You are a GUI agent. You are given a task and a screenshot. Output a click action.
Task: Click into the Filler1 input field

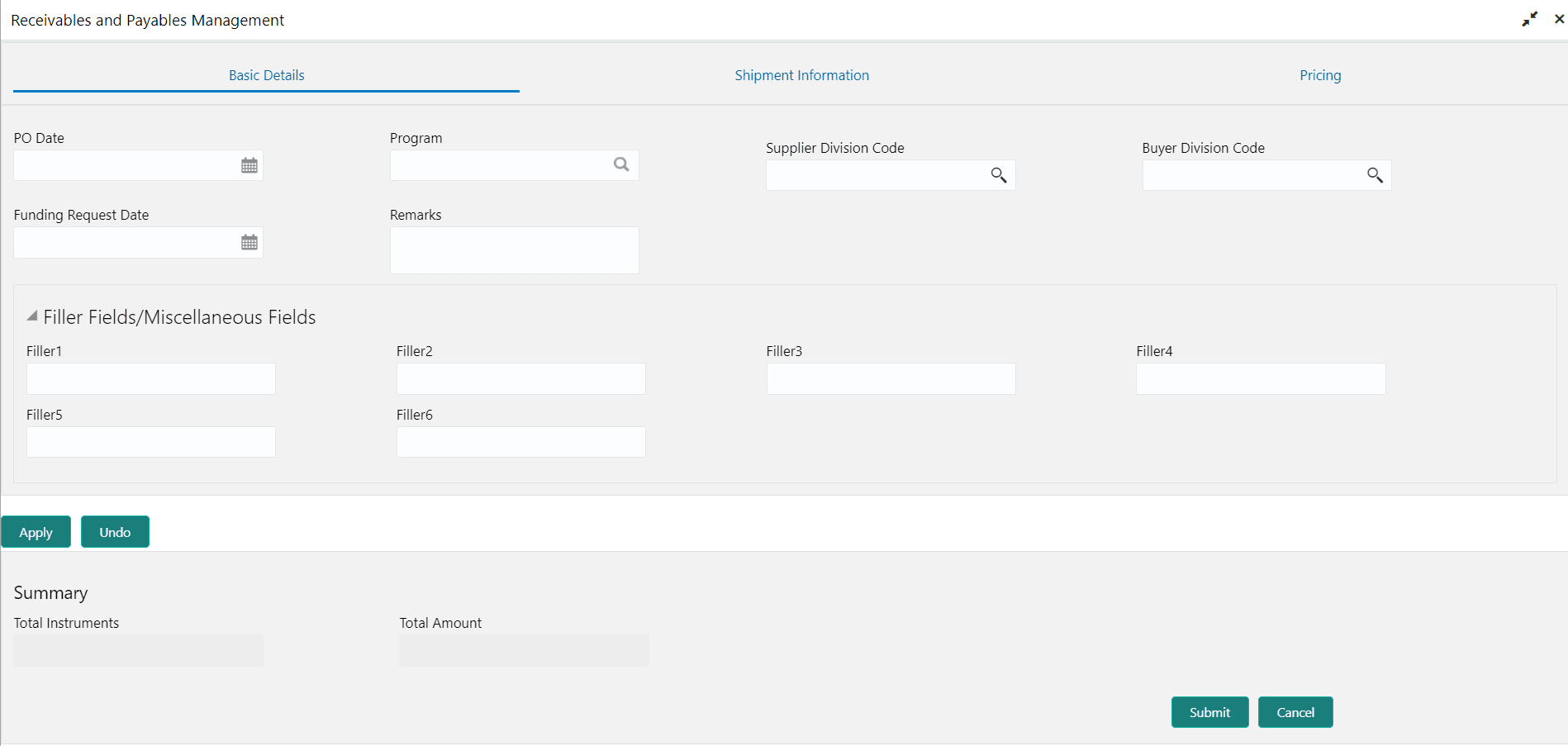[151, 379]
